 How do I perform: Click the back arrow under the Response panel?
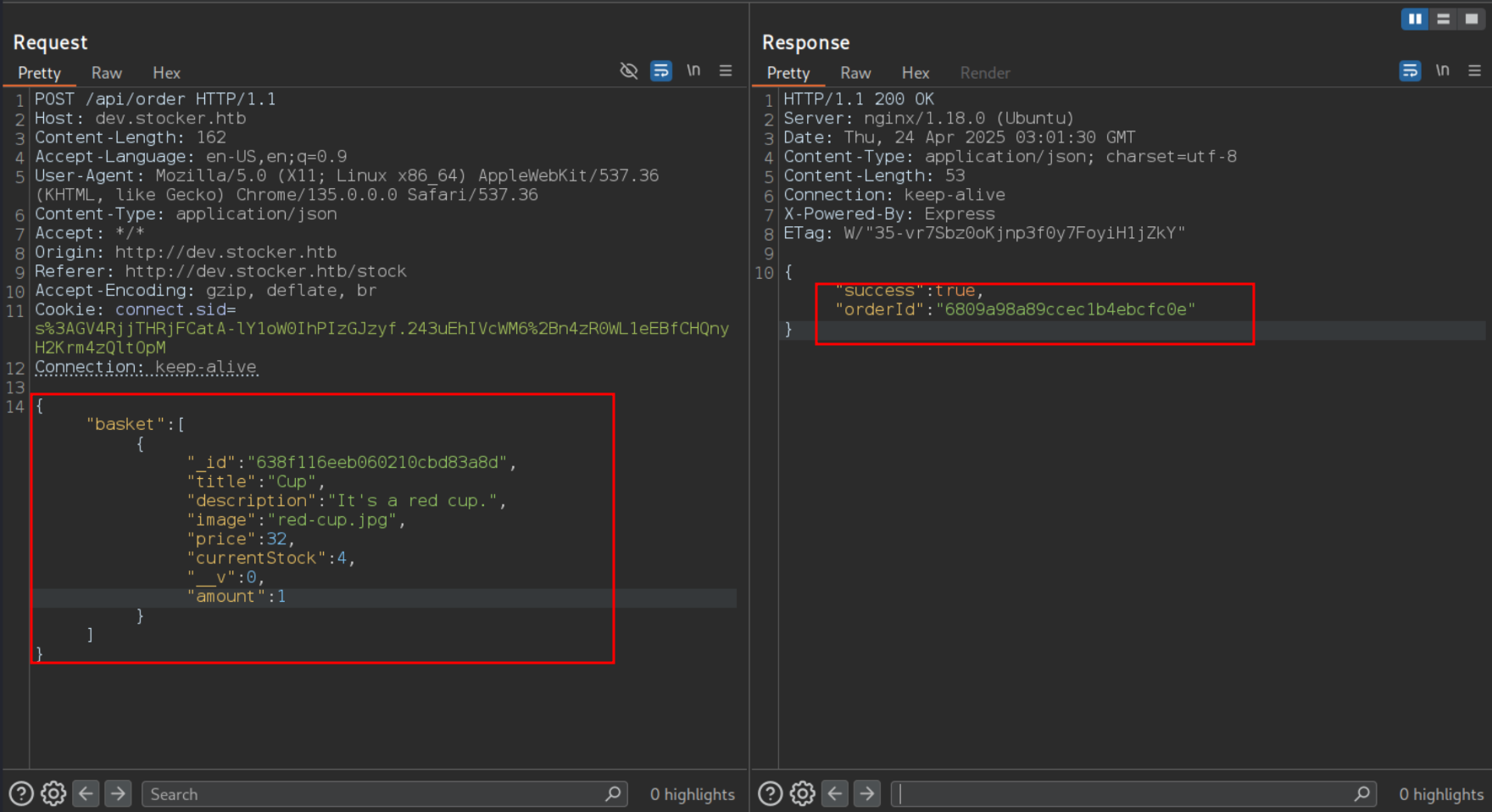click(835, 793)
